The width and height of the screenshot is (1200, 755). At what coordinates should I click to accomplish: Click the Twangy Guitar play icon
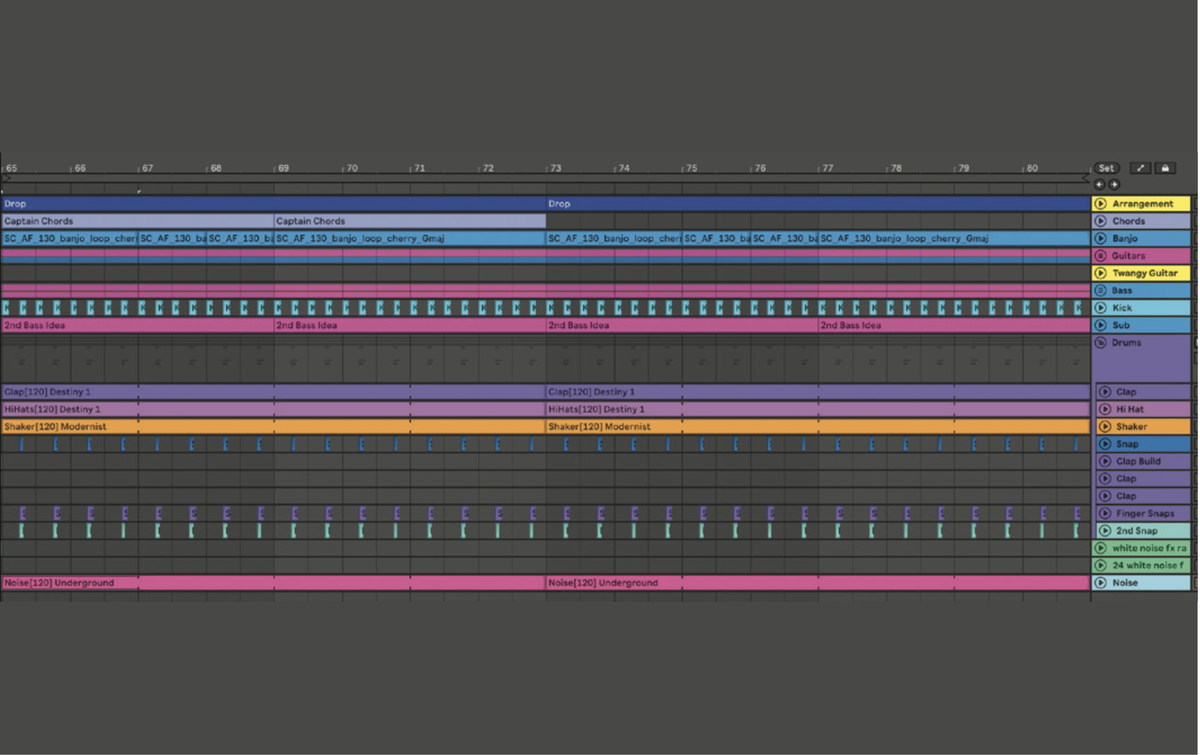[1100, 272]
